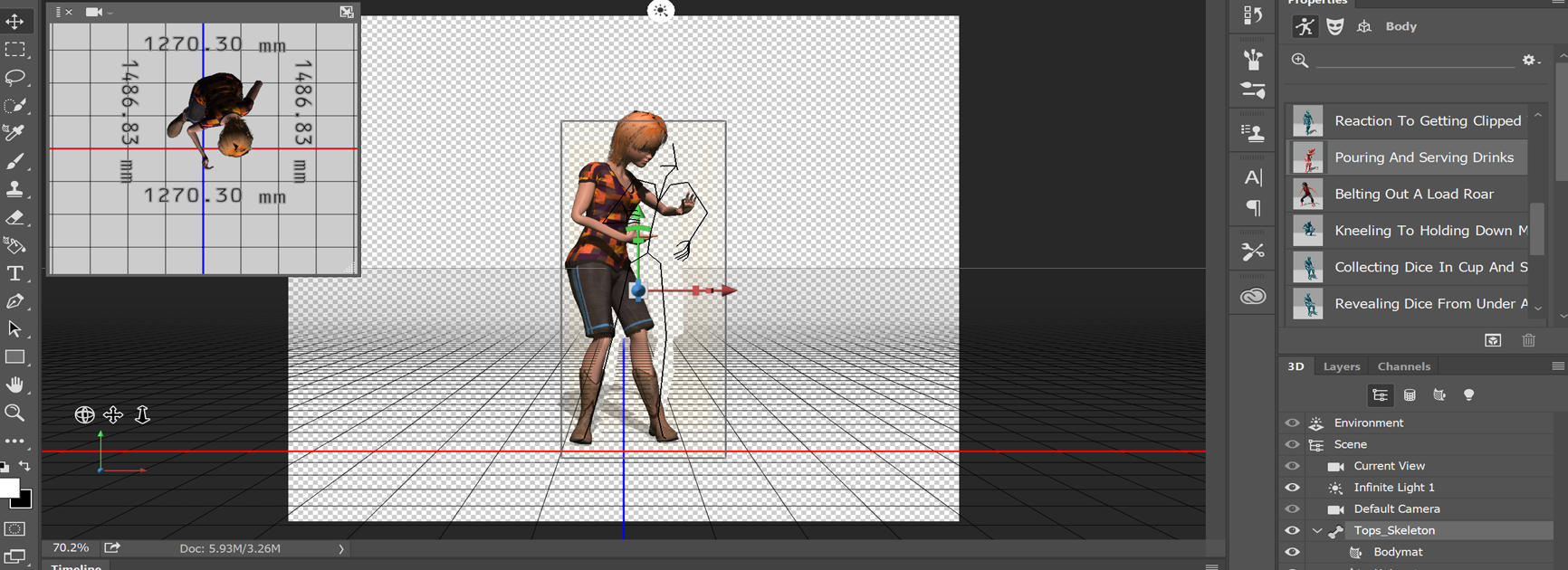Filter 3D panel by lights
The image size is (1568, 570).
click(1468, 395)
